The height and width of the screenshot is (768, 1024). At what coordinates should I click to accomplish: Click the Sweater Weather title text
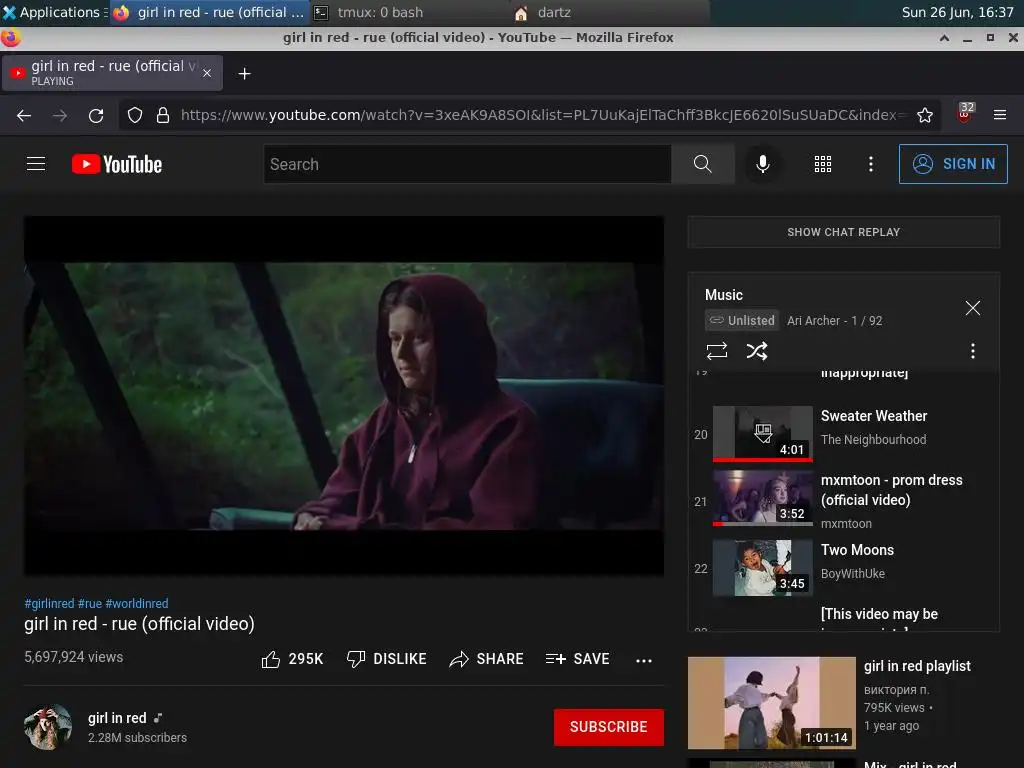[x=874, y=416]
